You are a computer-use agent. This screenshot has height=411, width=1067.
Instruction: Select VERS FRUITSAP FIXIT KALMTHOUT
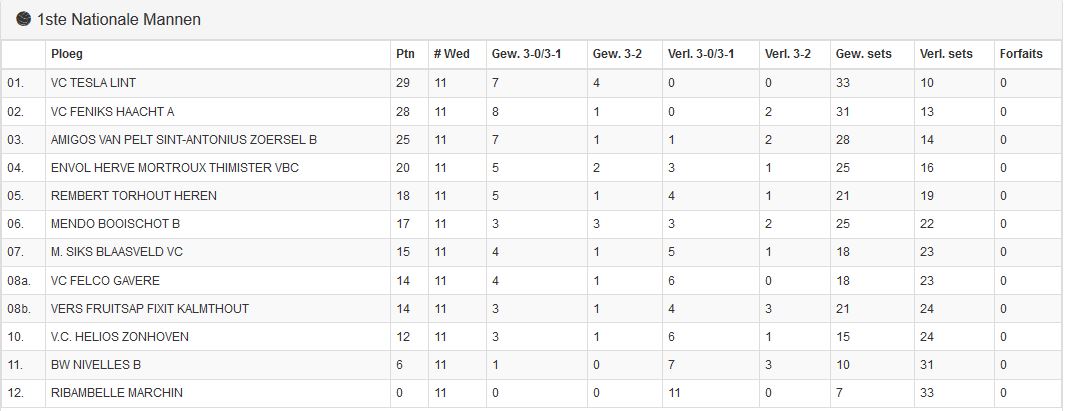point(150,308)
